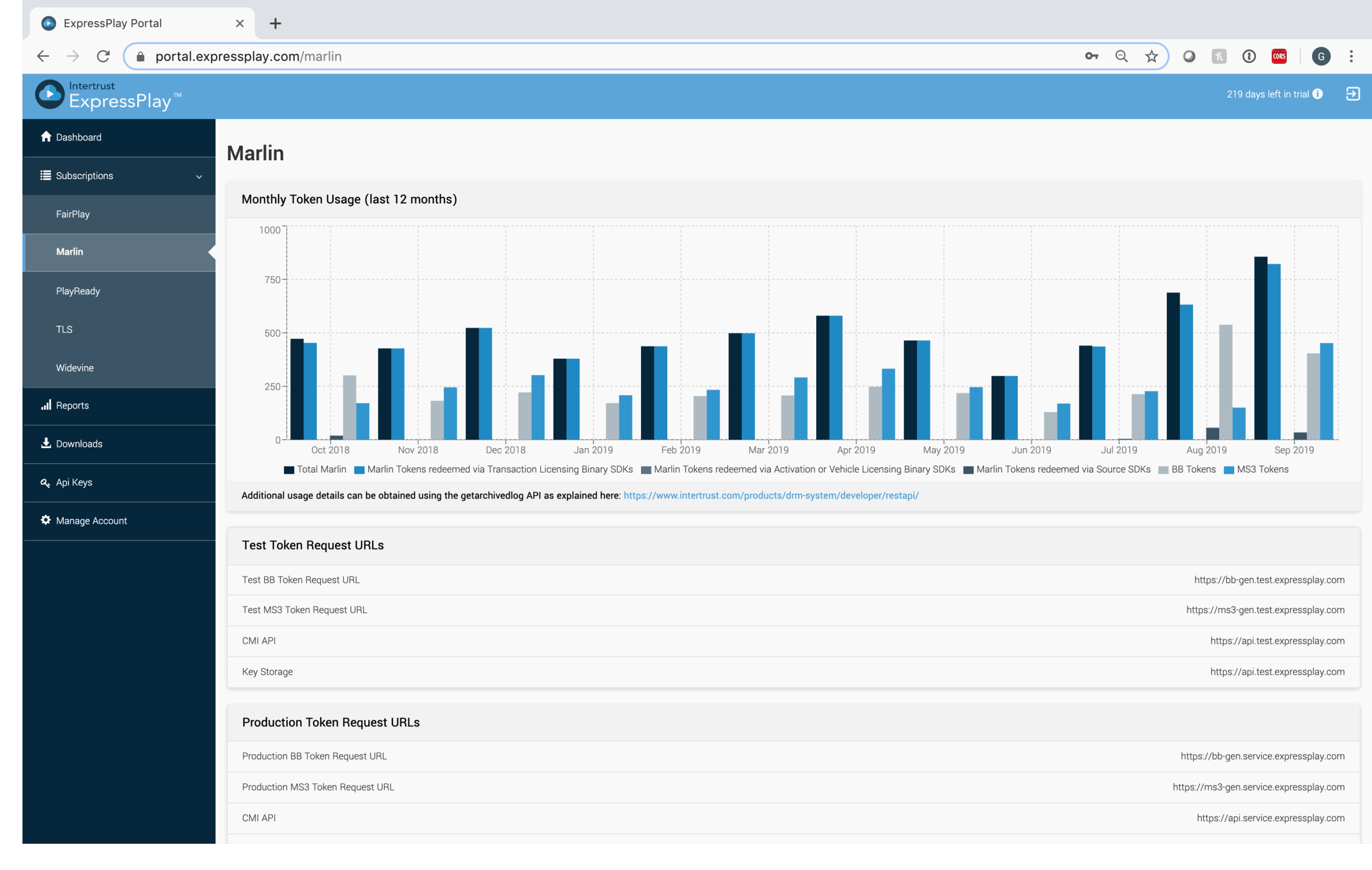Click the browser reload icon
The width and height of the screenshot is (1372, 870).
click(x=103, y=56)
